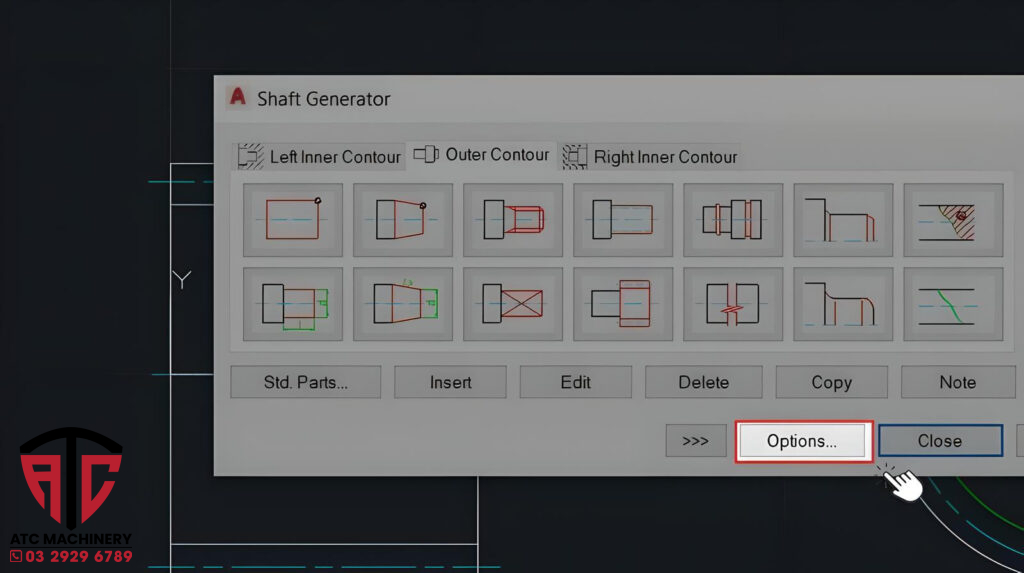Click the Delete button
Screen dimensions: 1024x573
click(704, 382)
